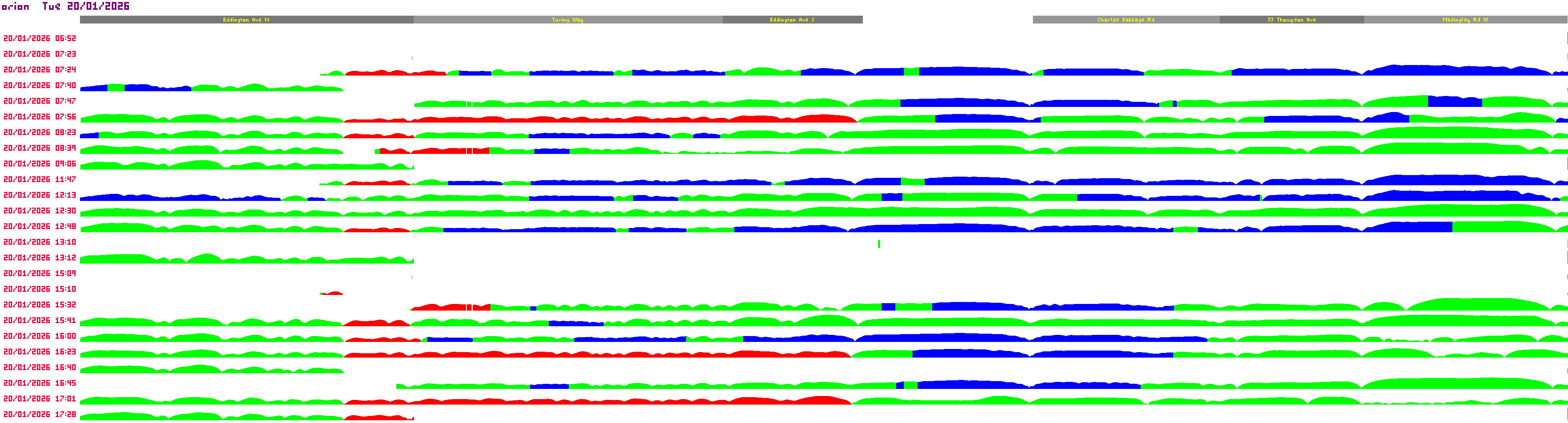The image size is (1568, 423).
Task: Select the 17:28 journey timestamp
Action: pyautogui.click(x=40, y=414)
